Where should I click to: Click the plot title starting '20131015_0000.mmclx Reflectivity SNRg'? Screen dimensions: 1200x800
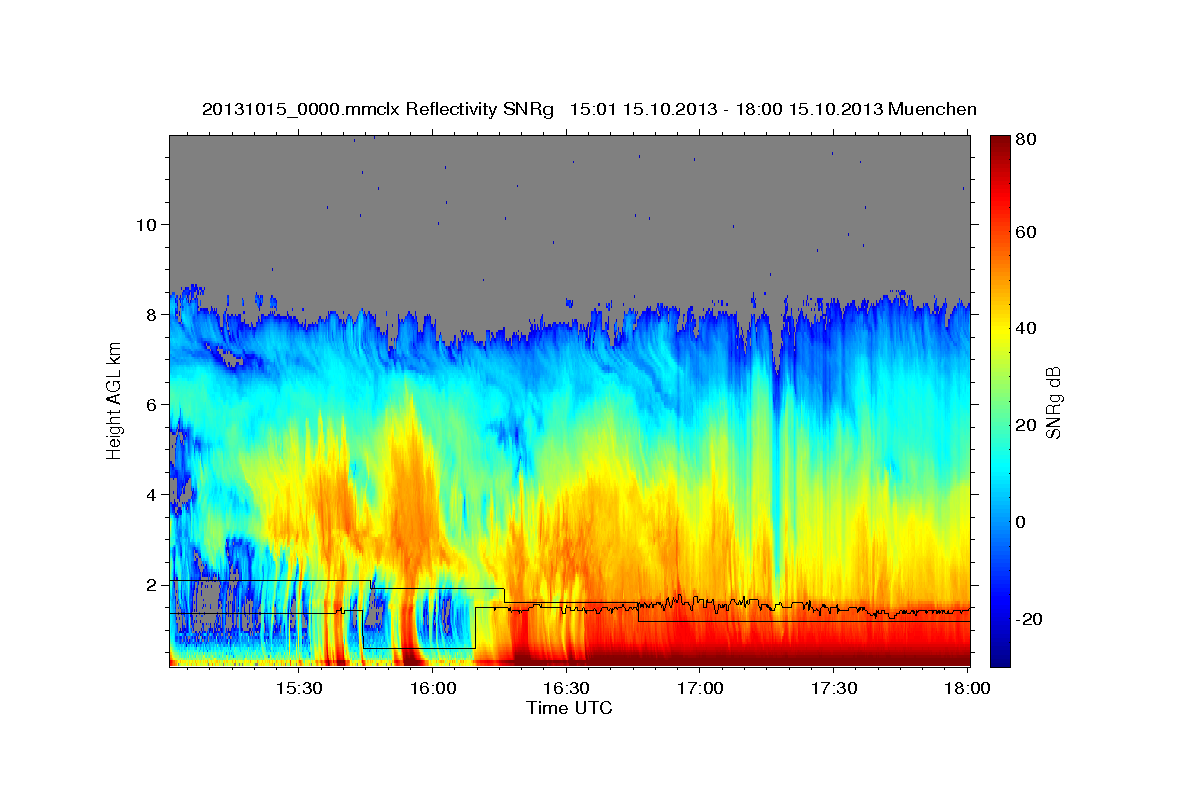(589, 109)
